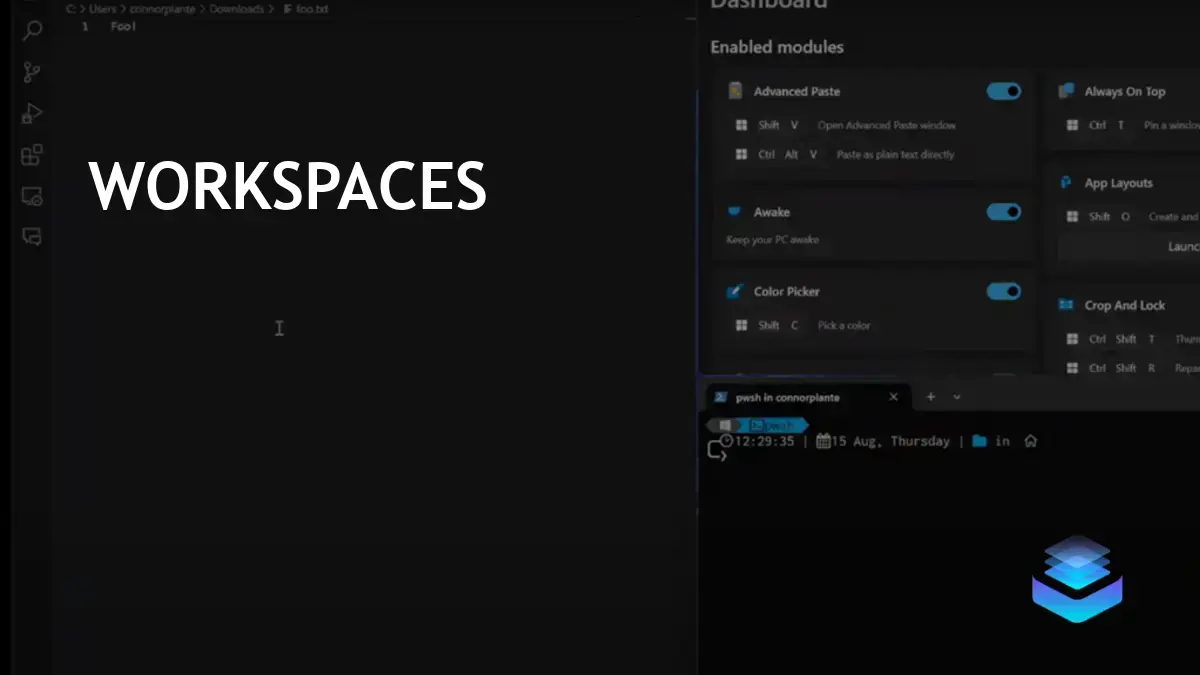This screenshot has height=675, width=1200.
Task: Open the Source Control view
Action: point(30,72)
